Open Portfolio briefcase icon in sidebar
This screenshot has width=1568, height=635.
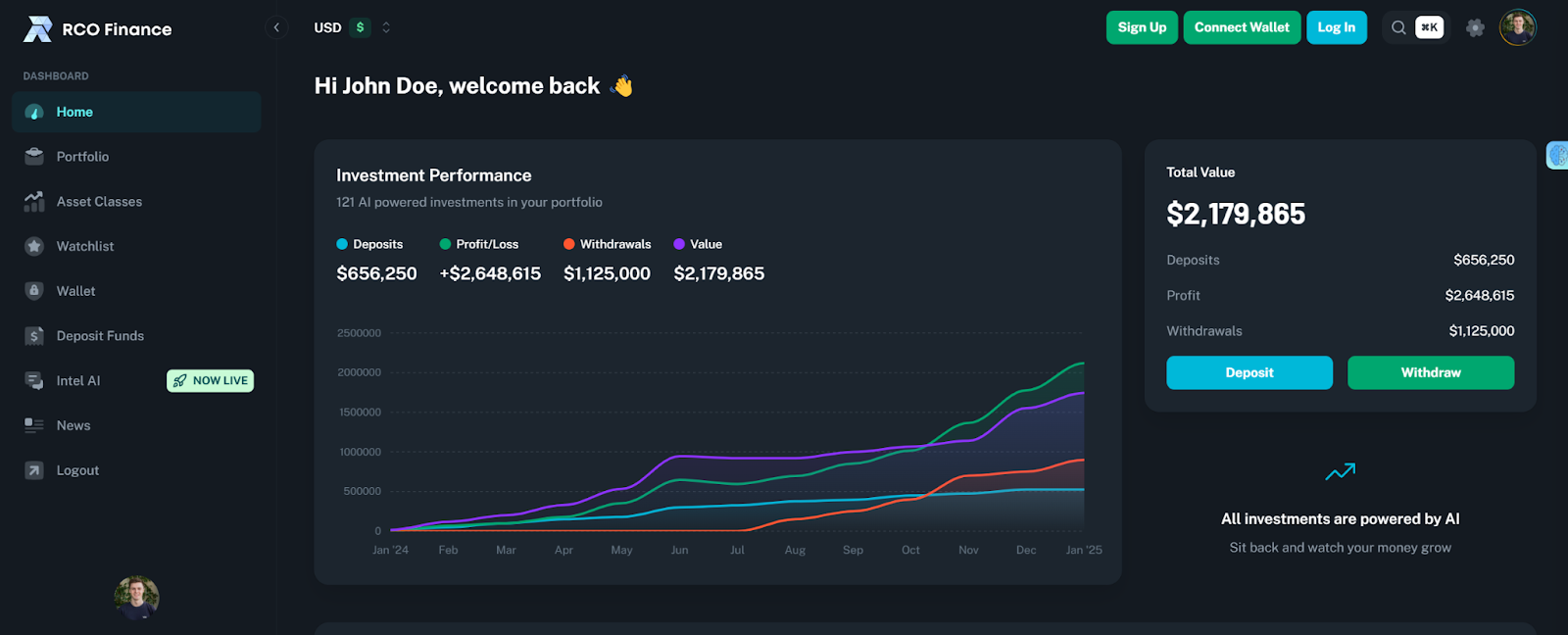point(34,157)
